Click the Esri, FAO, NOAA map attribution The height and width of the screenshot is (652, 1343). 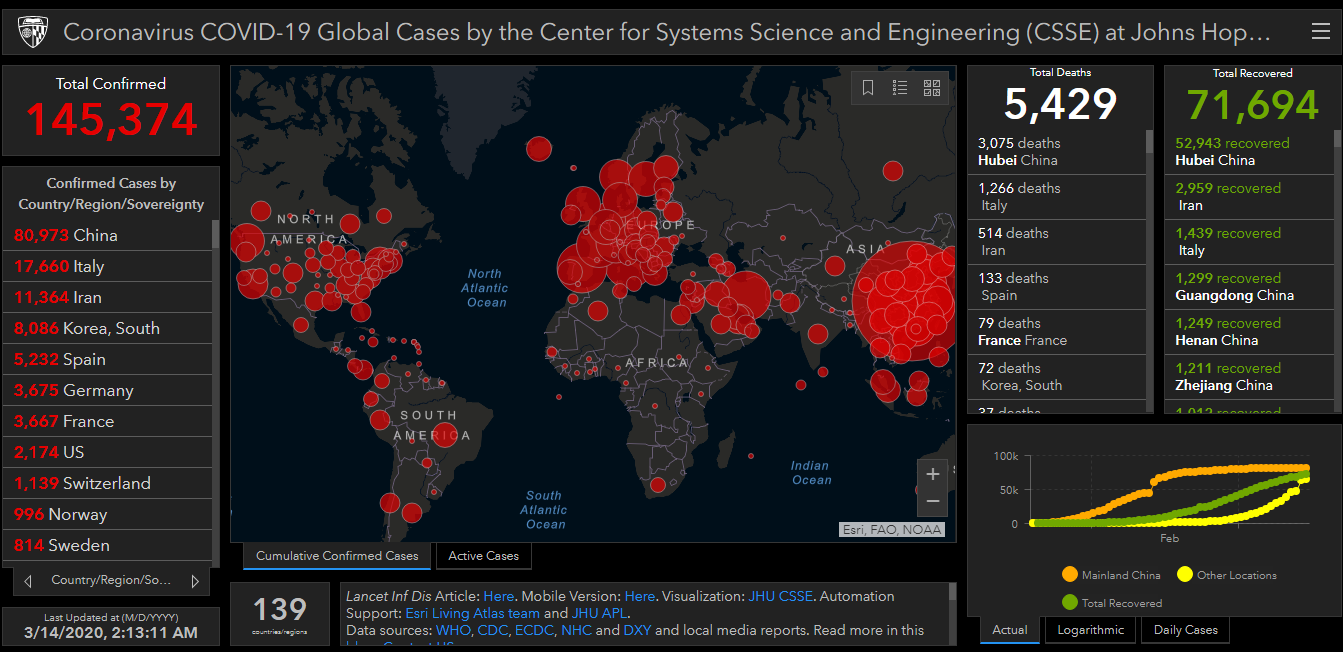click(x=891, y=529)
